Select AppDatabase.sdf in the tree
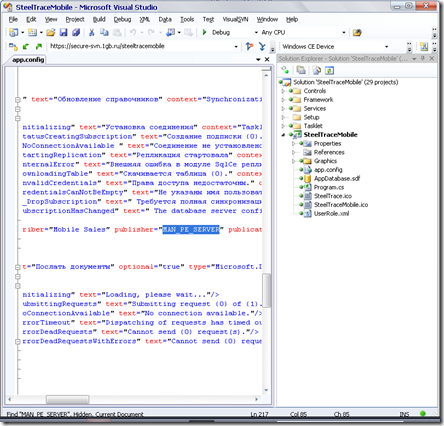Screen dimensions: 444x426 click(x=337, y=178)
